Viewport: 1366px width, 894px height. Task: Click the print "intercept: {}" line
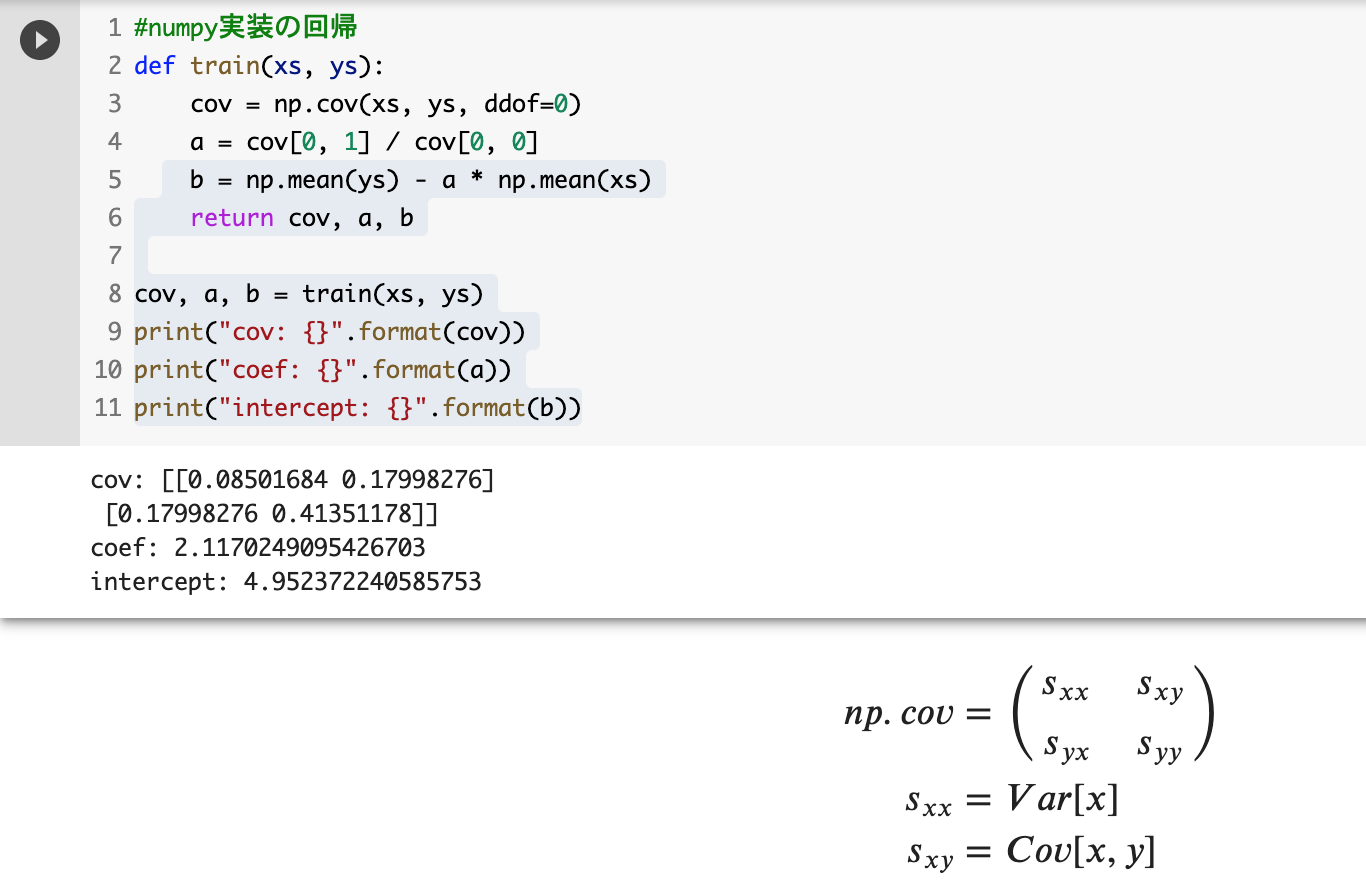coord(358,408)
